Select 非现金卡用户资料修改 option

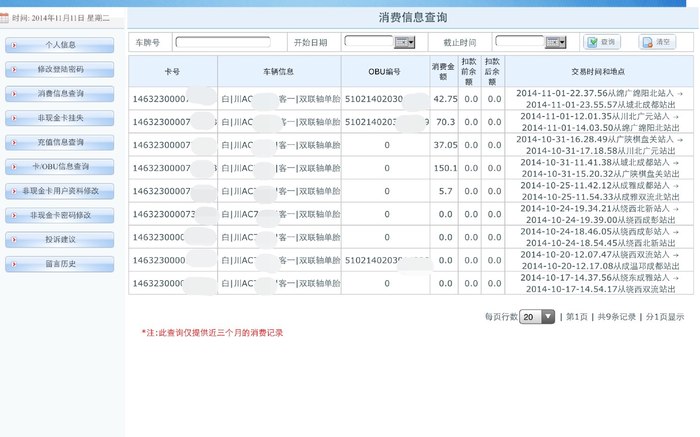(x=60, y=191)
